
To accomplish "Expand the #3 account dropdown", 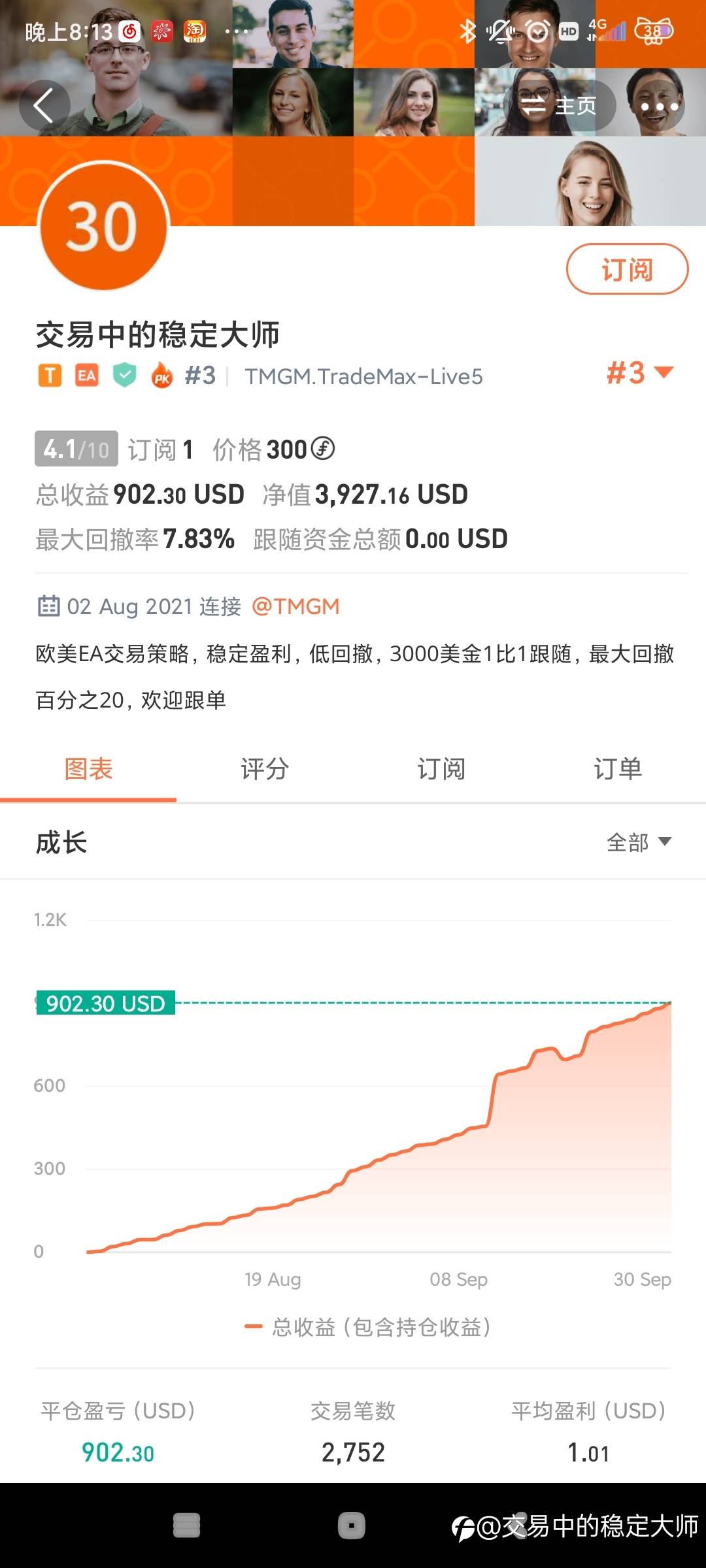I will [639, 373].
